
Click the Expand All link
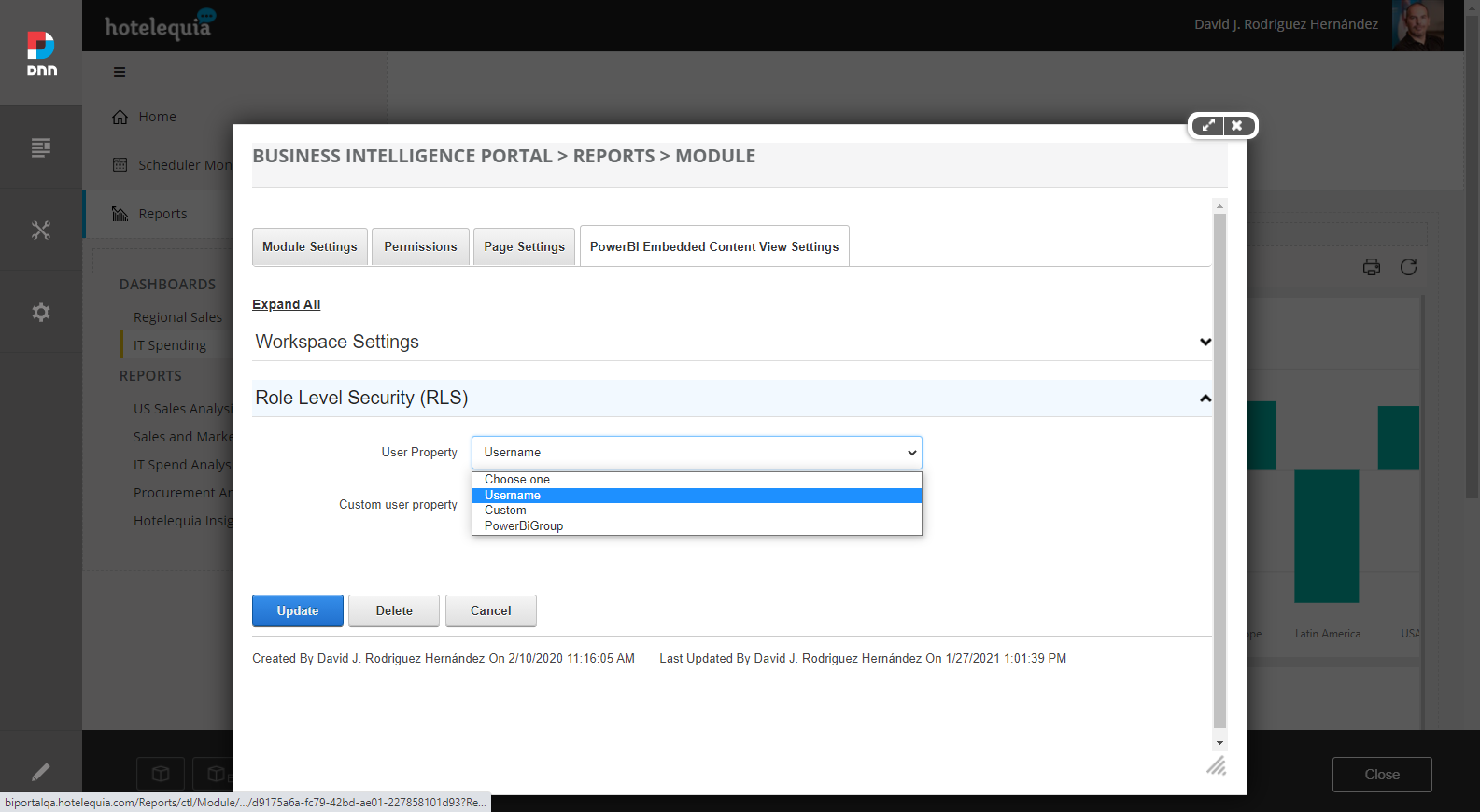click(x=286, y=304)
